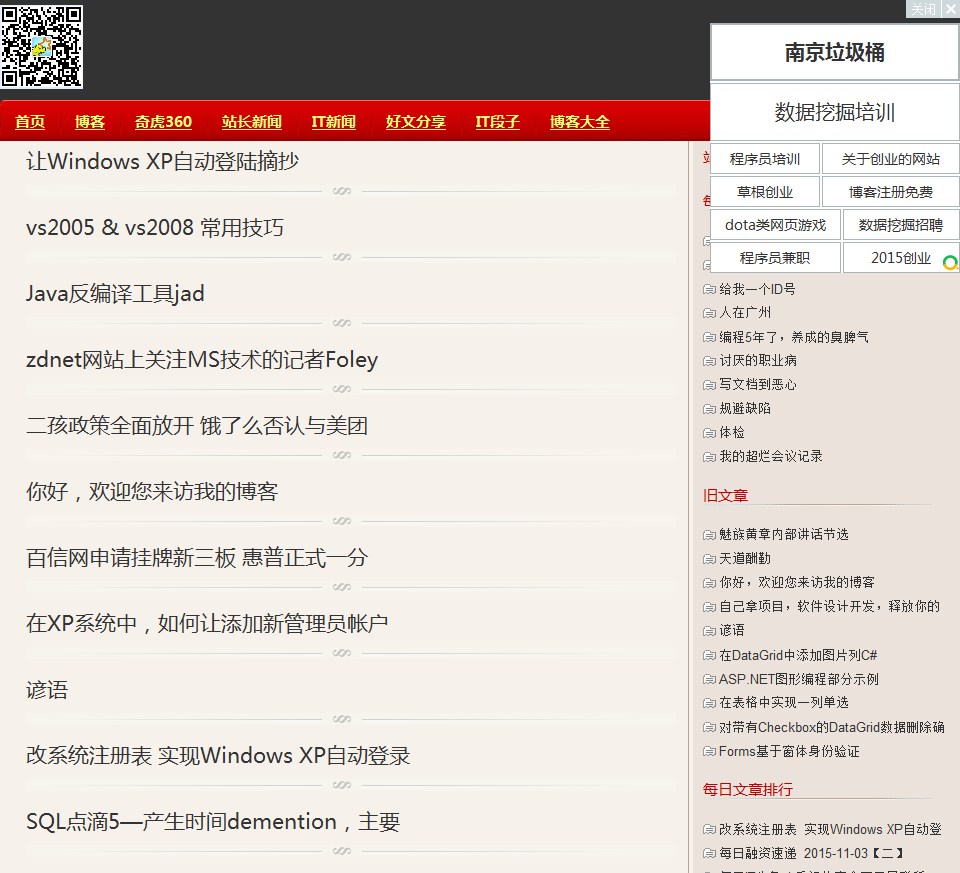960x873 pixels.
Task: Click the list icon beside Forms基于窗体身份验证
Action: 709,752
